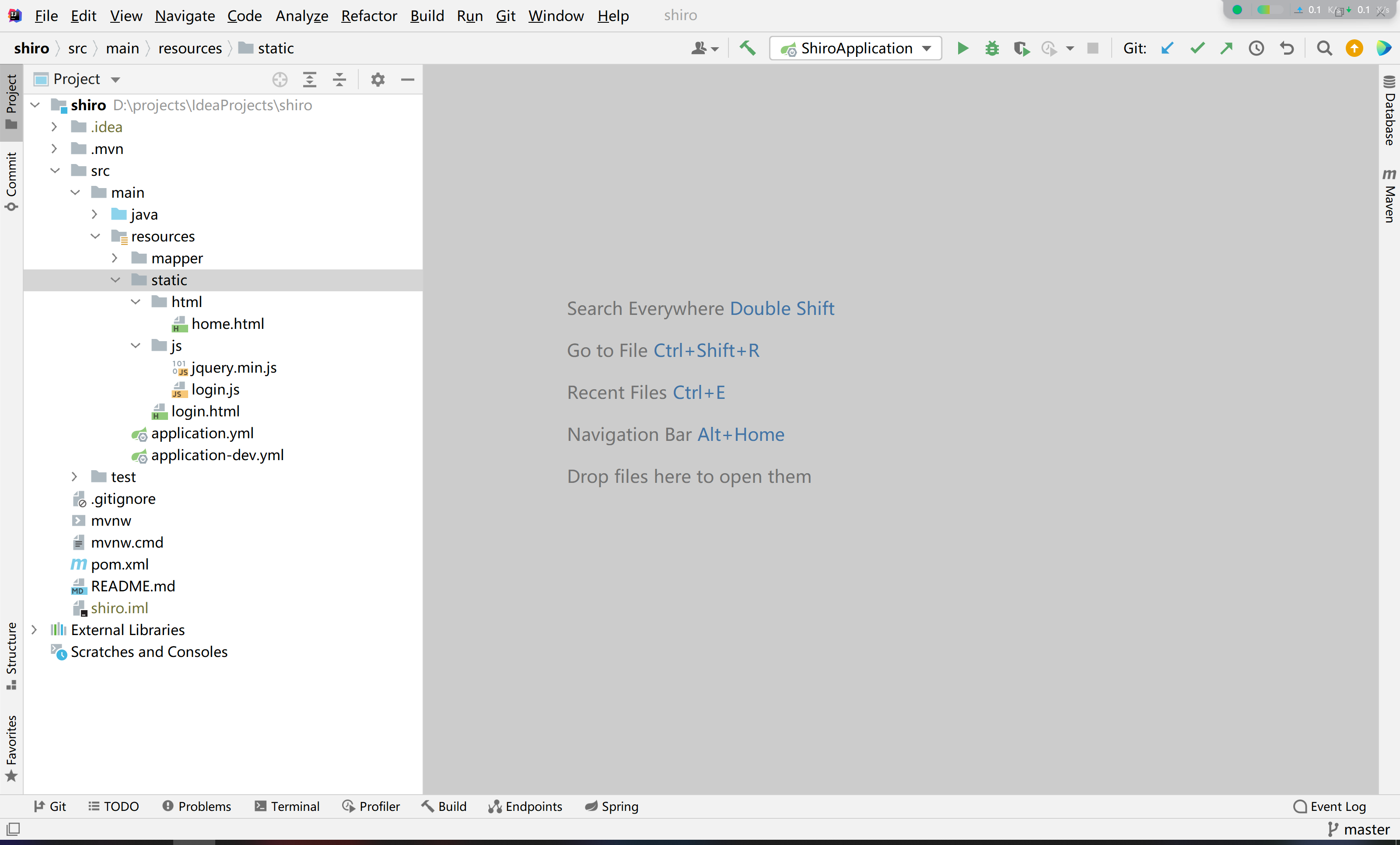
Task: Show Git history clock icon
Action: pyautogui.click(x=1256, y=48)
